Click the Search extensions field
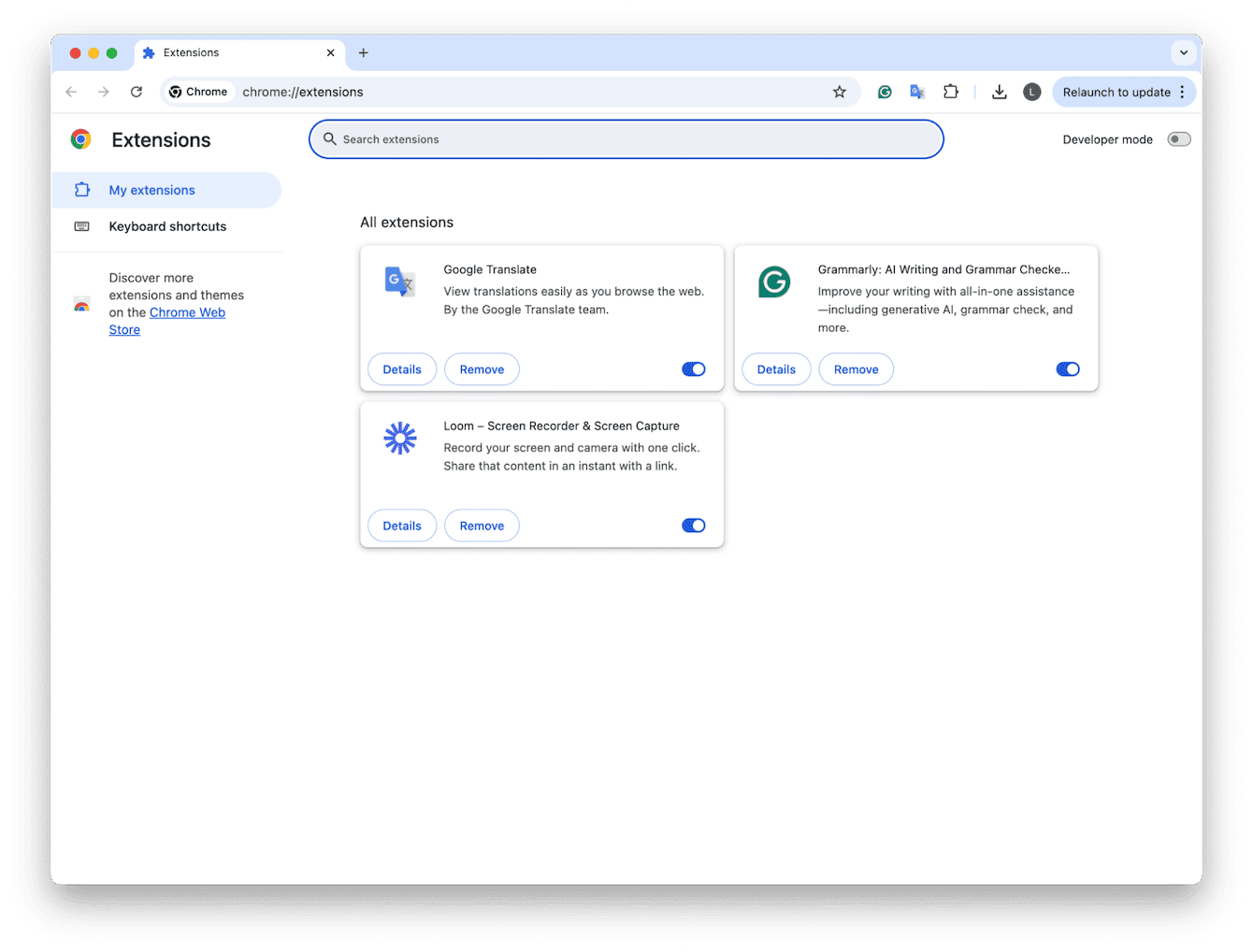Screen dimensions: 1253x952 (x=626, y=138)
